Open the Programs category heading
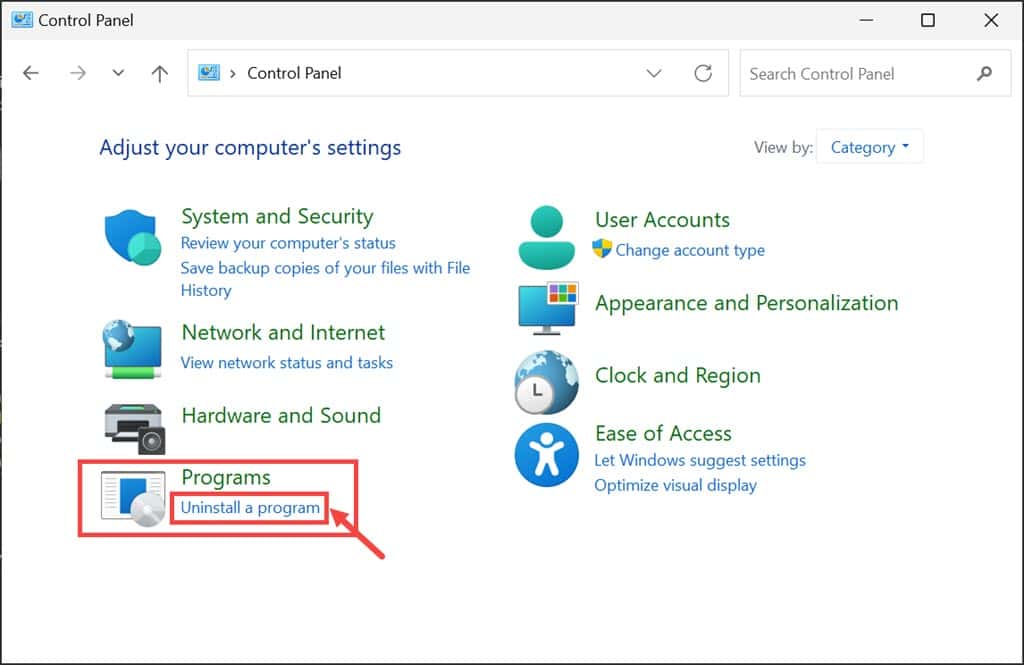This screenshot has width=1024, height=665. 226,478
